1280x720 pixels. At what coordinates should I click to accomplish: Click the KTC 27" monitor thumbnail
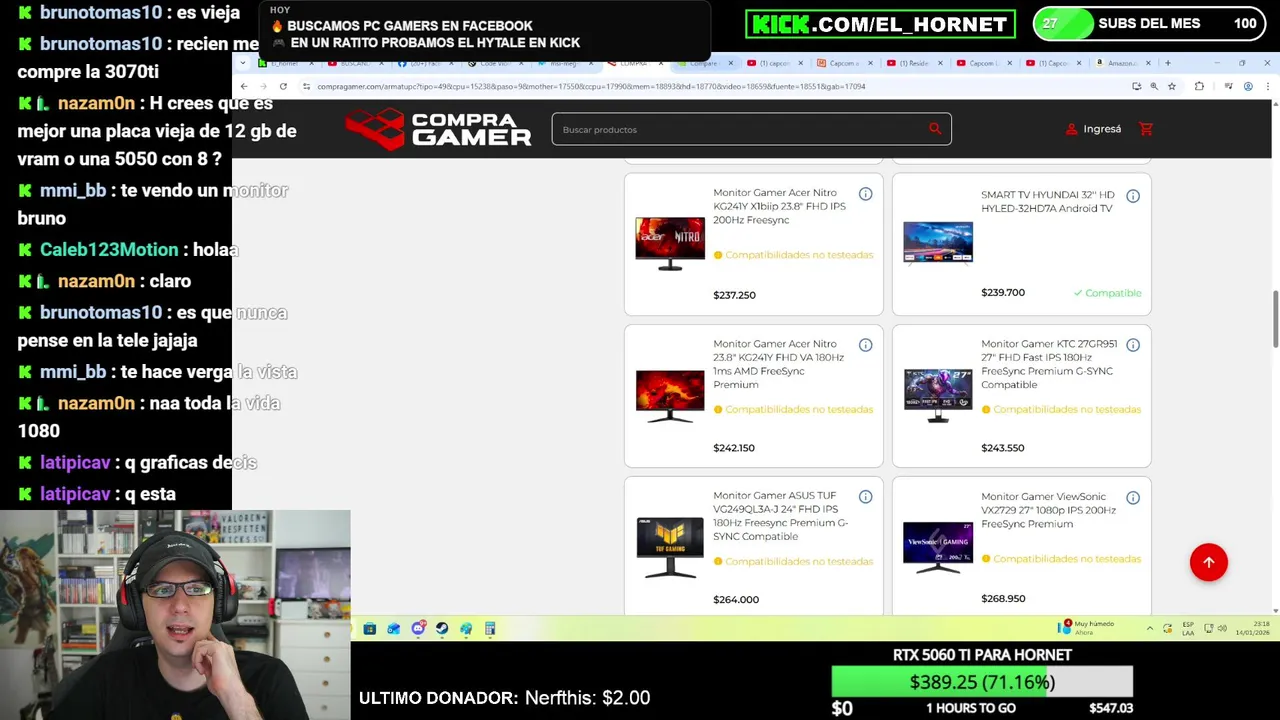938,394
